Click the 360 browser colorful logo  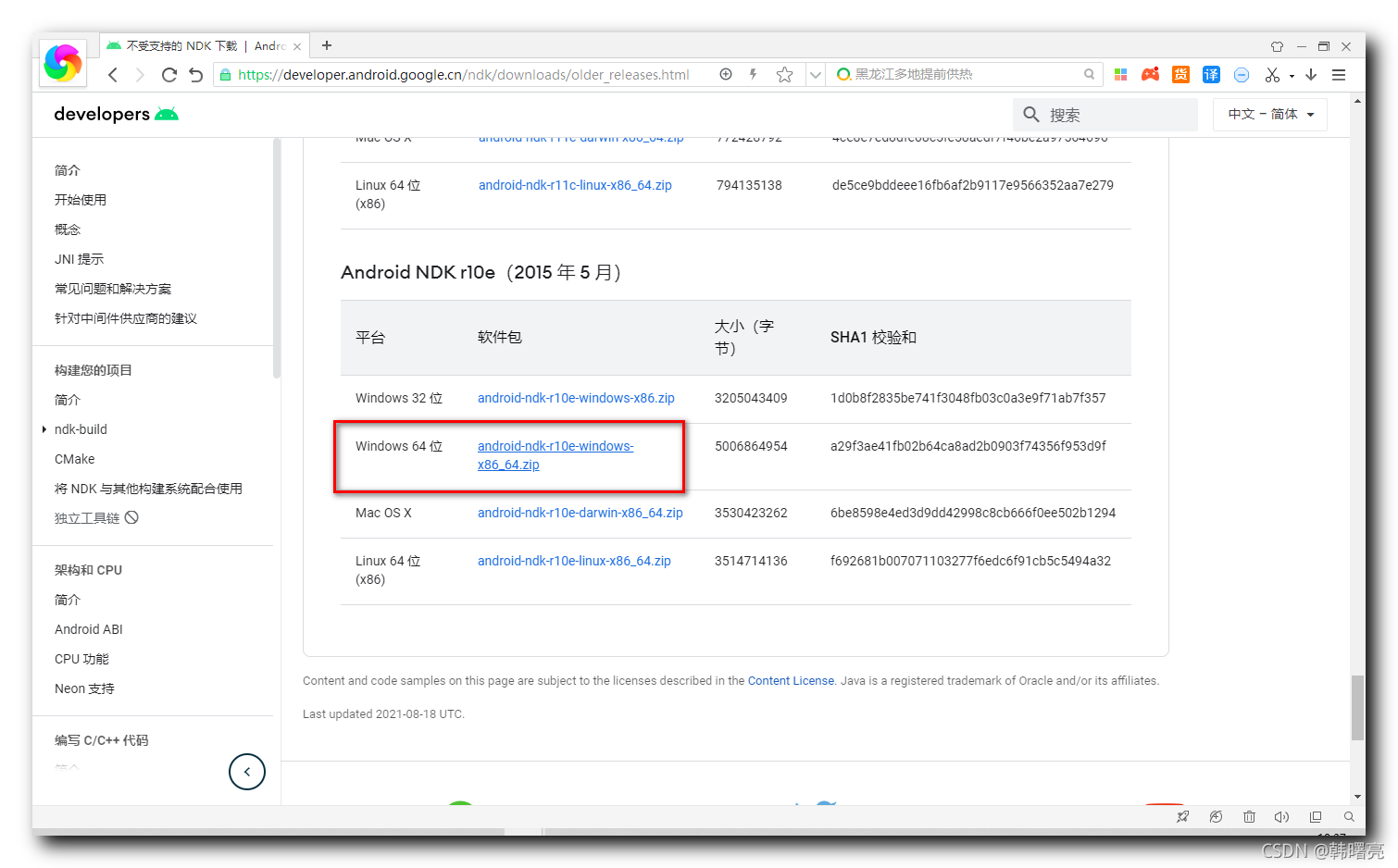click(63, 63)
